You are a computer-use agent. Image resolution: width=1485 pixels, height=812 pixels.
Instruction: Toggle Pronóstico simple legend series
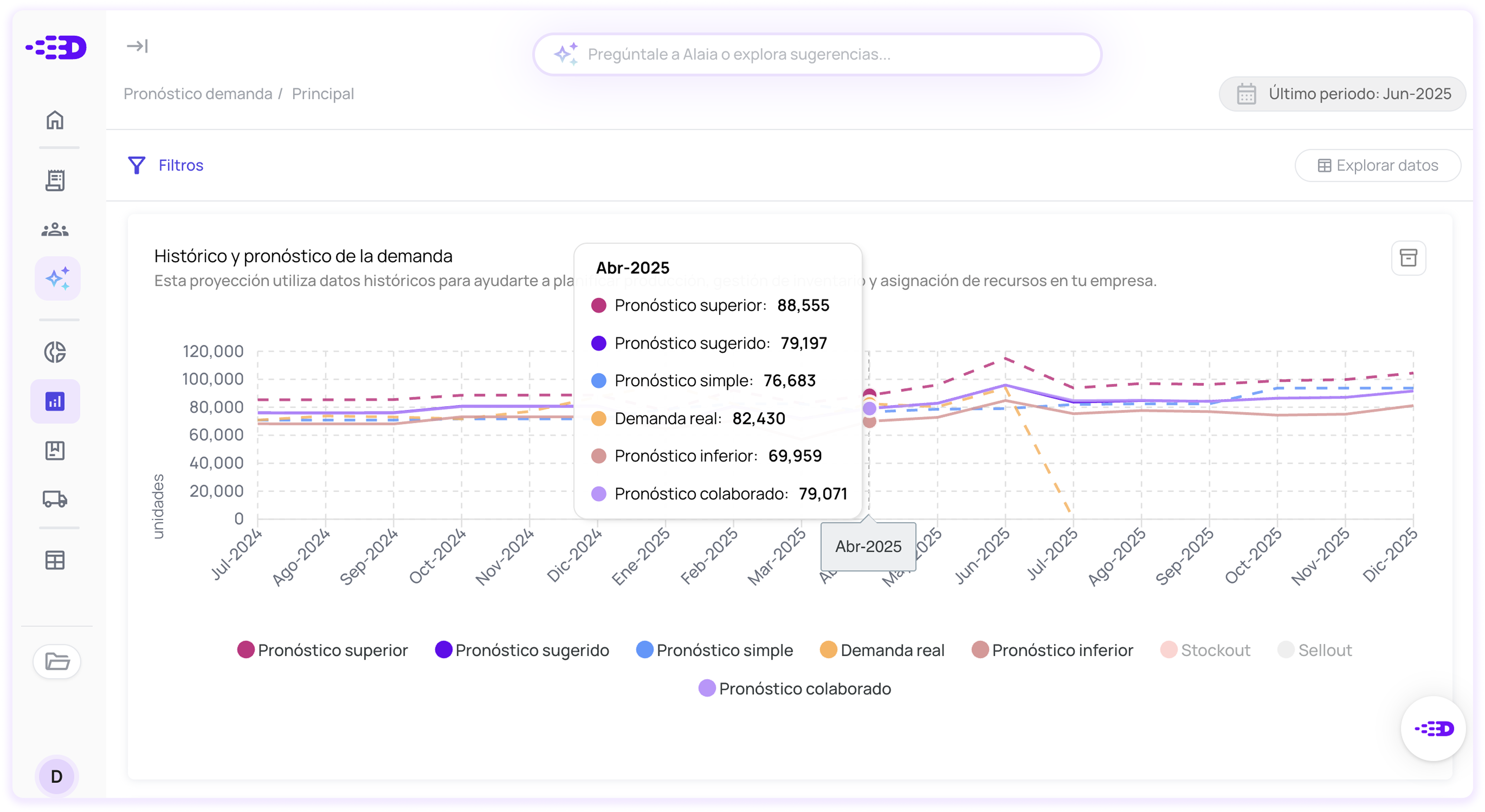coord(714,650)
